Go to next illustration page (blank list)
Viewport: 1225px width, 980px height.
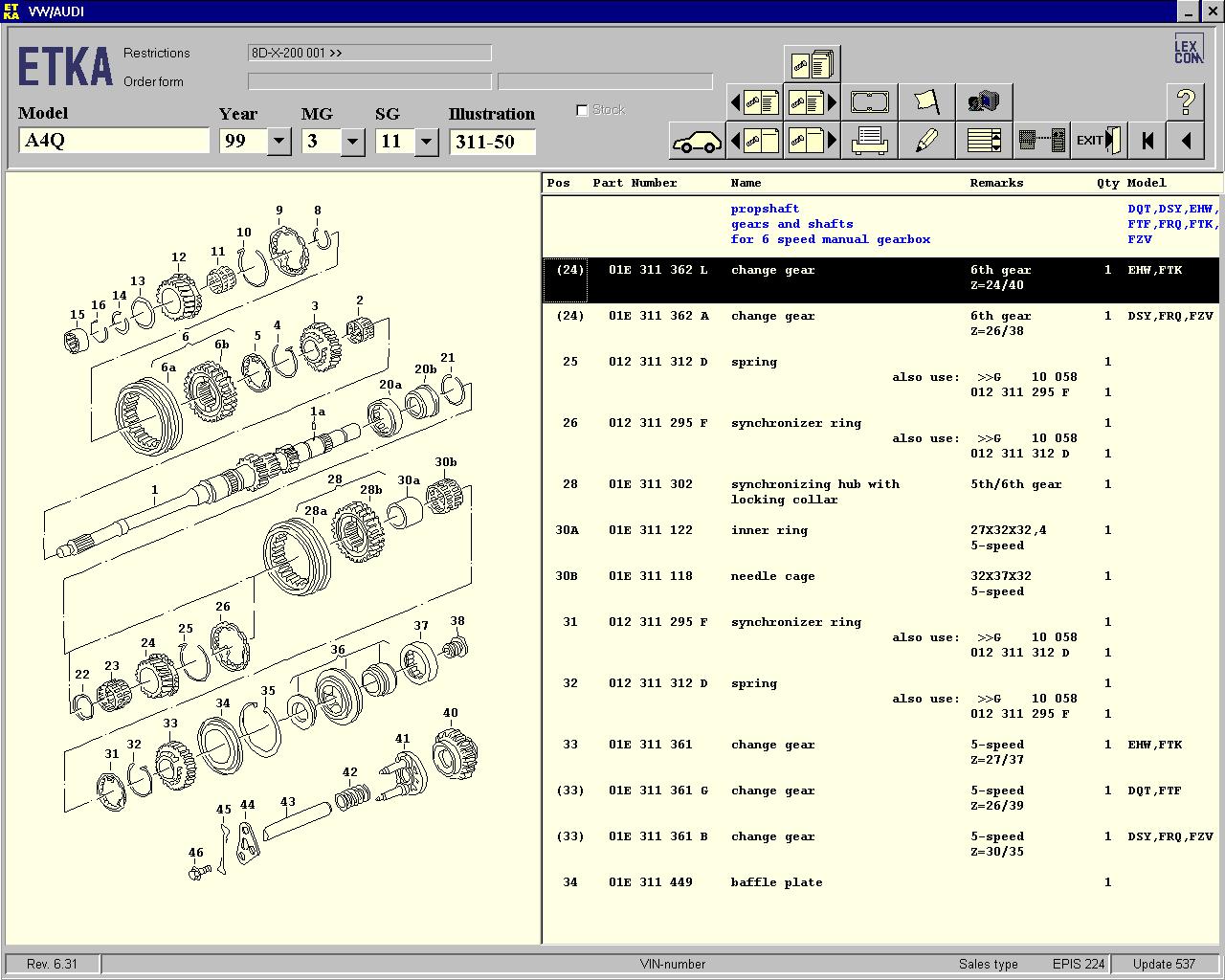[812, 141]
